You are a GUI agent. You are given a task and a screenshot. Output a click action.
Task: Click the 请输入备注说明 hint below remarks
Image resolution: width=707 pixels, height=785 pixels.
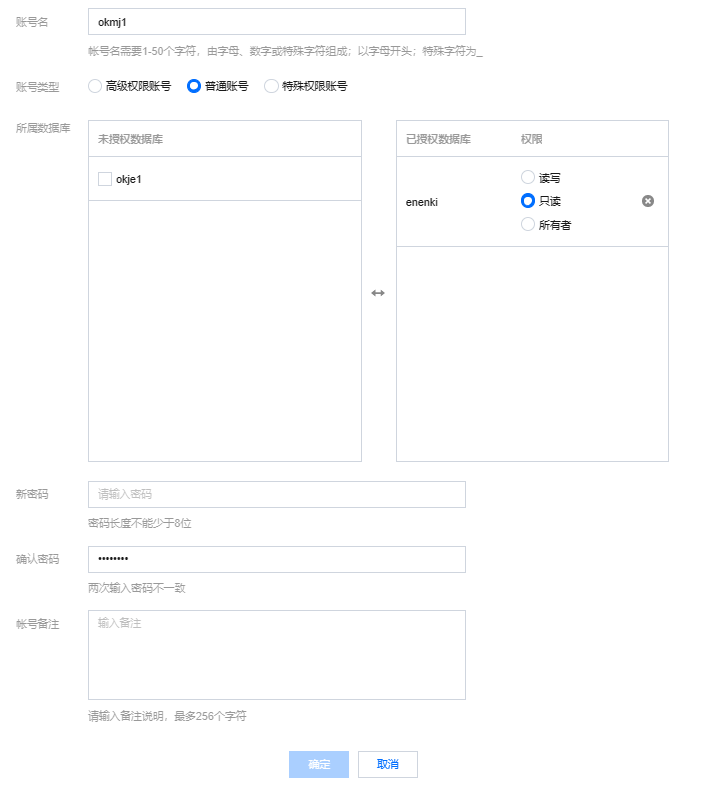tap(167, 716)
